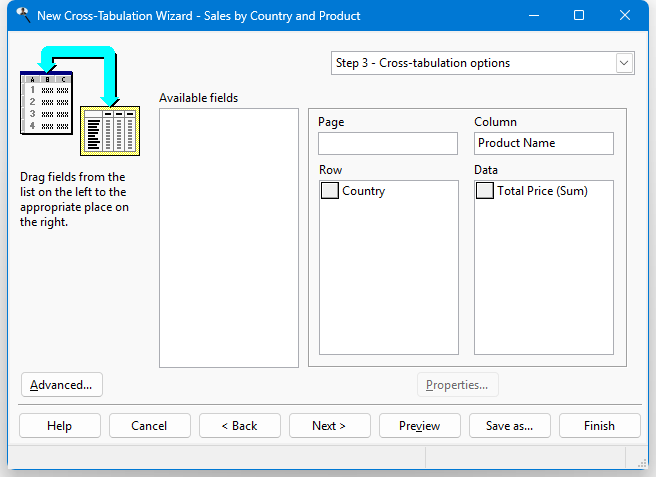Screen dimensions: 656x477
Task: Select the Country row field
Action: click(x=363, y=191)
